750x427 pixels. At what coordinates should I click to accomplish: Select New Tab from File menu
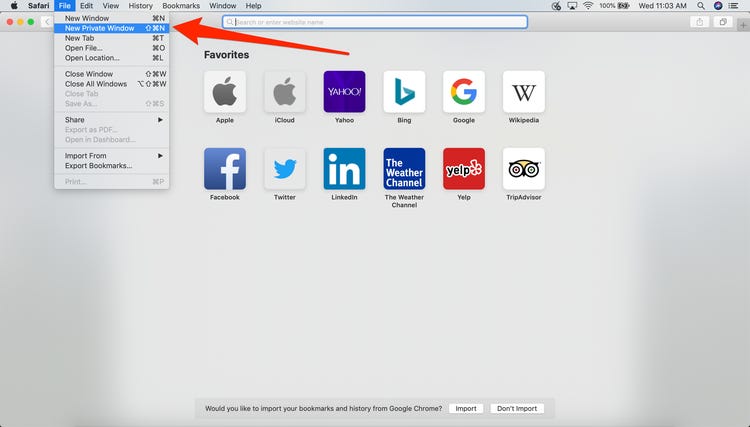111,38
